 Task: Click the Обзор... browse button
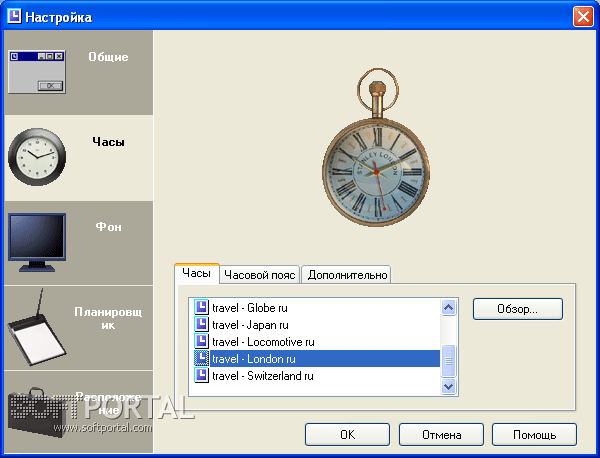pos(518,309)
